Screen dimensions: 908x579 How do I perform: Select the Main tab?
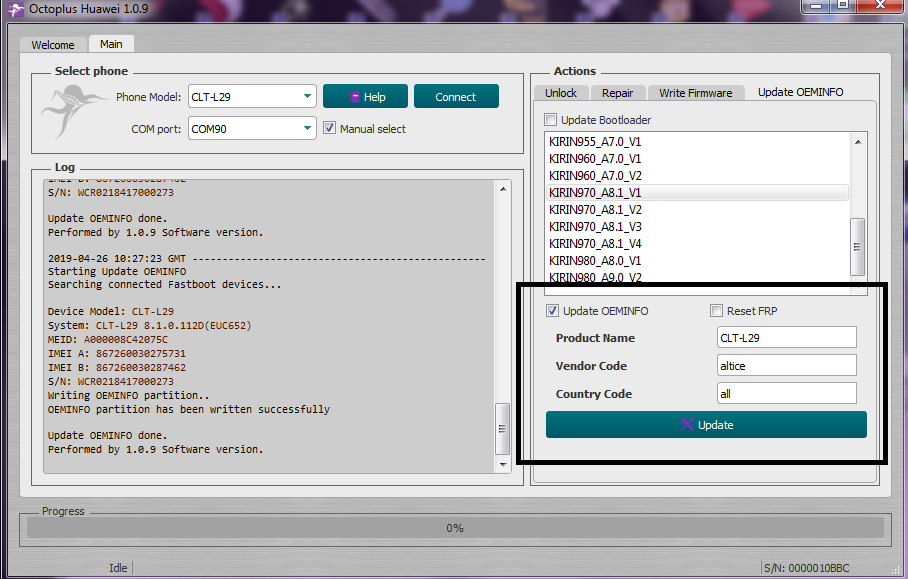click(x=111, y=44)
